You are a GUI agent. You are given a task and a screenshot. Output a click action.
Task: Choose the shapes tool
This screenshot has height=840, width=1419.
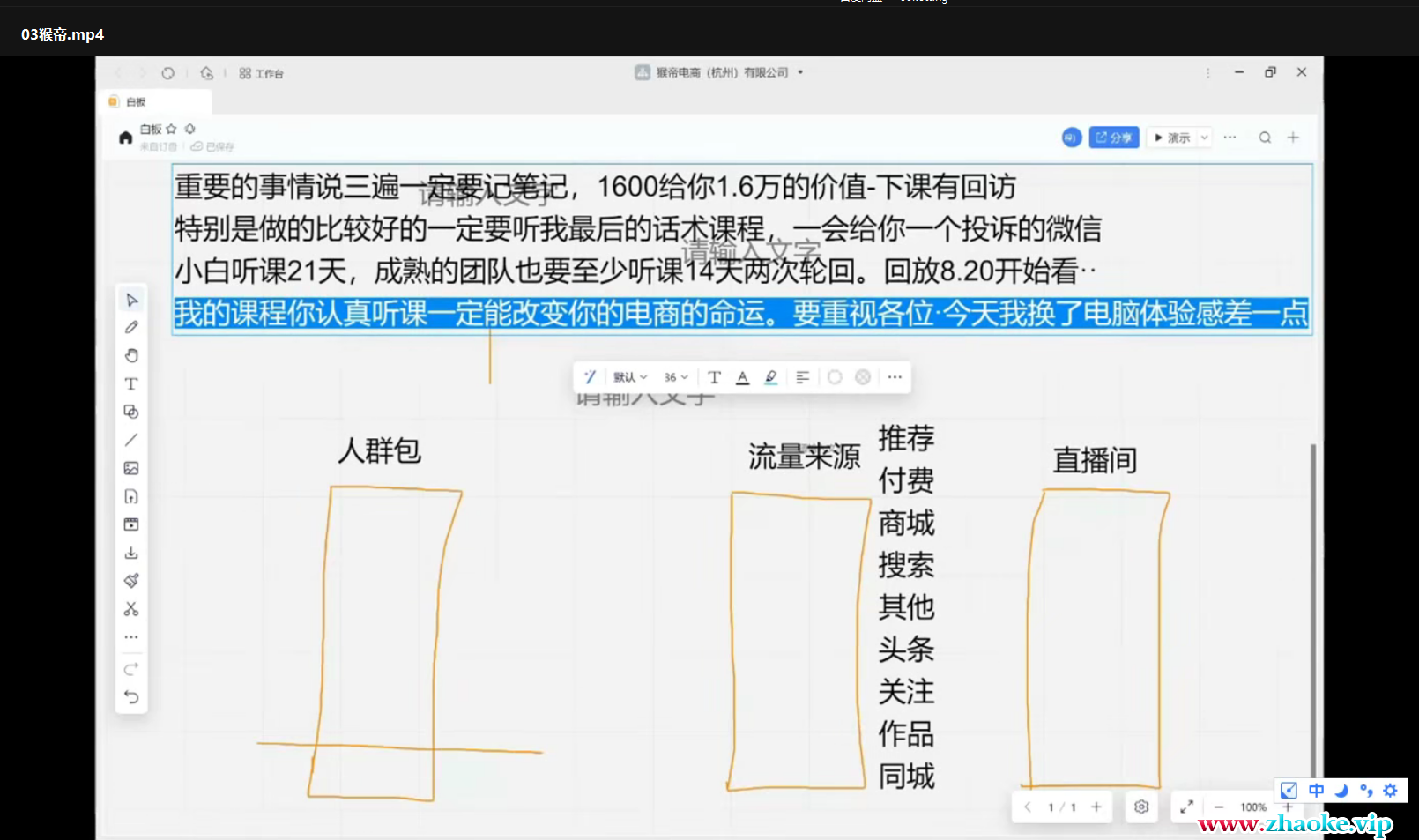click(x=131, y=412)
